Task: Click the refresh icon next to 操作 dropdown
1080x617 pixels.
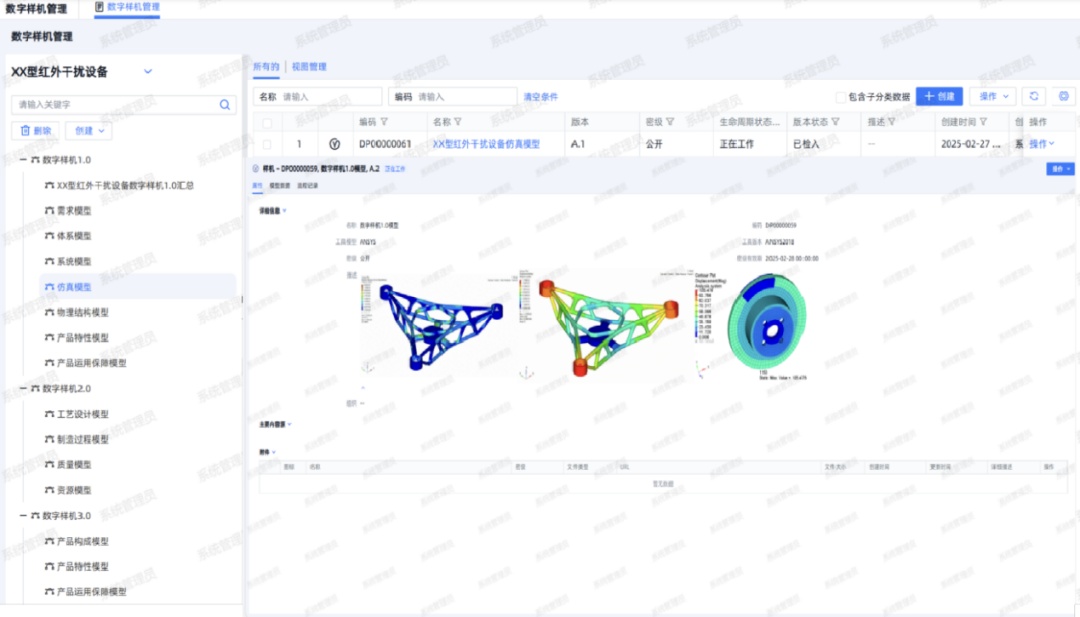Action: pyautogui.click(x=1034, y=96)
